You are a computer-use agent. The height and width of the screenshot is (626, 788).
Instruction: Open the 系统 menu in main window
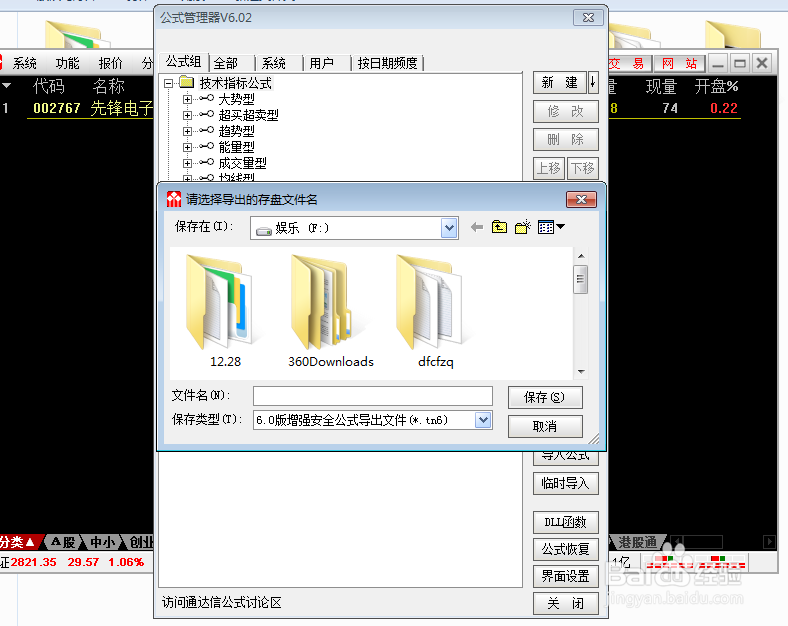[x=25, y=63]
